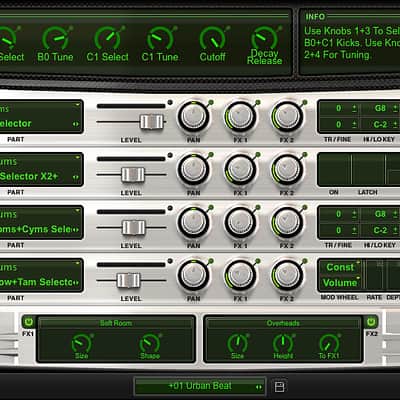Adjust the Decay Release smart knob
Screen dimensions: 400x400
pos(264,38)
